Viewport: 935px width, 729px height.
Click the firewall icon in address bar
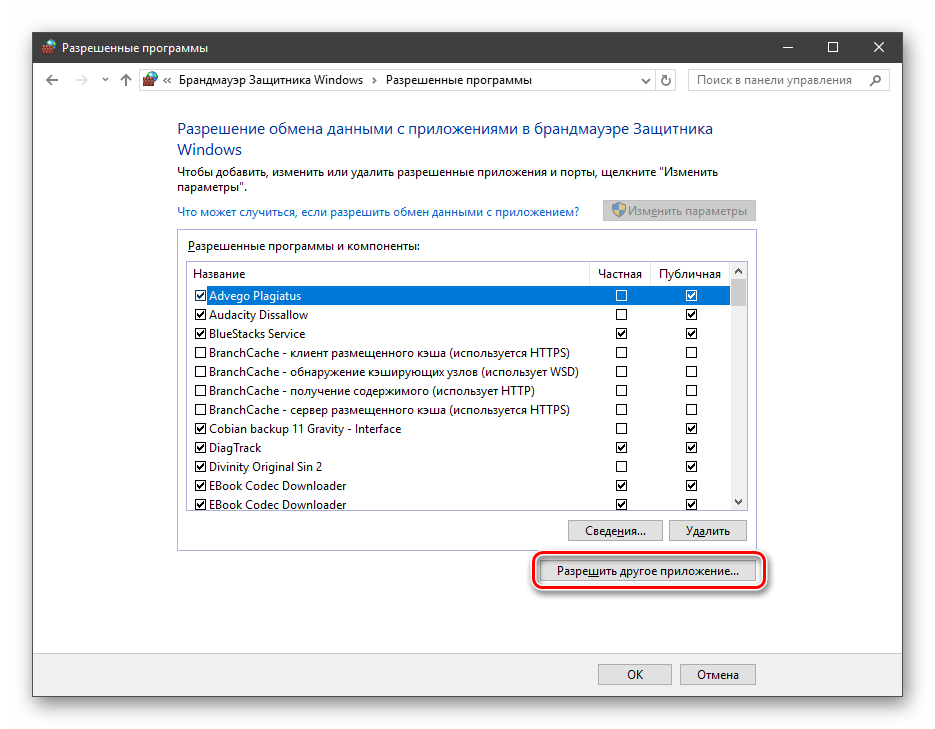150,80
